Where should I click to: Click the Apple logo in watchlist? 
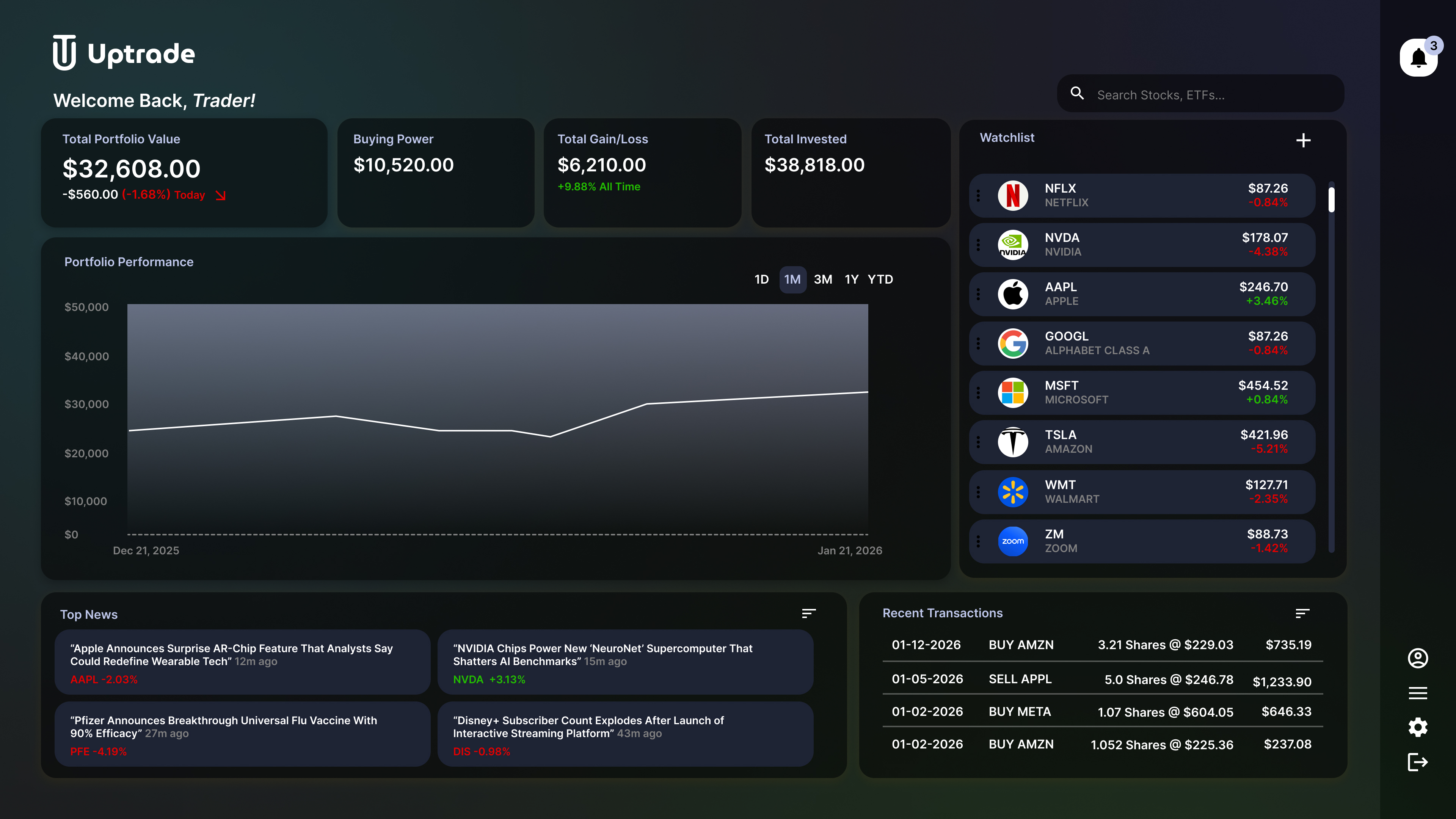click(1013, 294)
